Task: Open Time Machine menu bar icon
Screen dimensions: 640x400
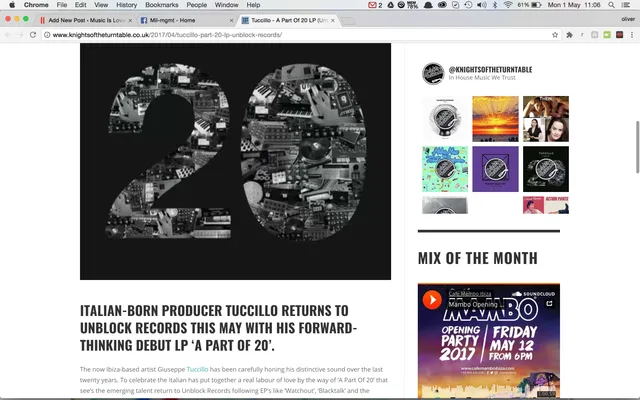Action: 468,5
